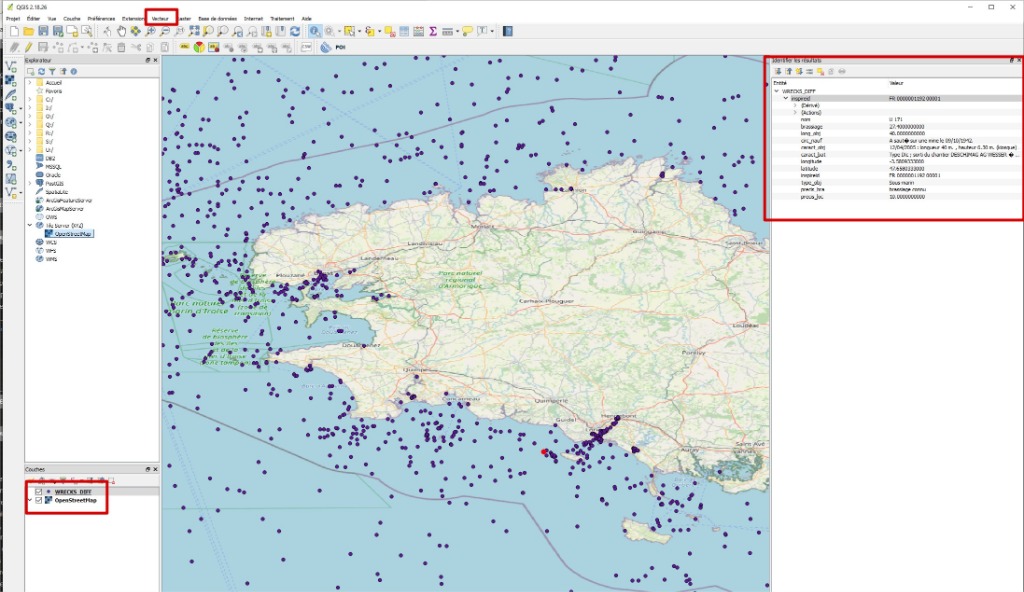Image resolution: width=1024 pixels, height=592 pixels.
Task: Collapse the Tile Server (XYZ) node
Action: tap(29, 225)
